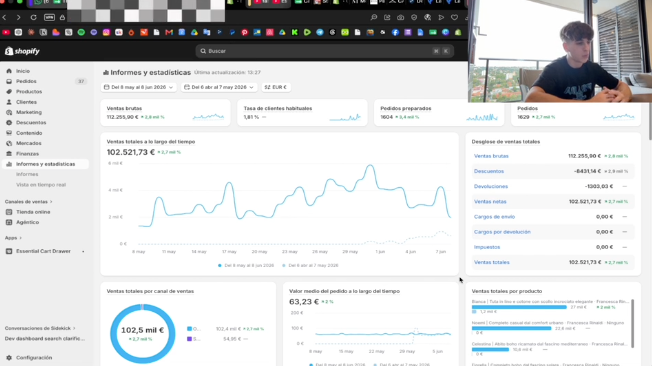This screenshot has height=366, width=652.
Task: Open the Ventas totales breakdown link
Action: (x=491, y=262)
